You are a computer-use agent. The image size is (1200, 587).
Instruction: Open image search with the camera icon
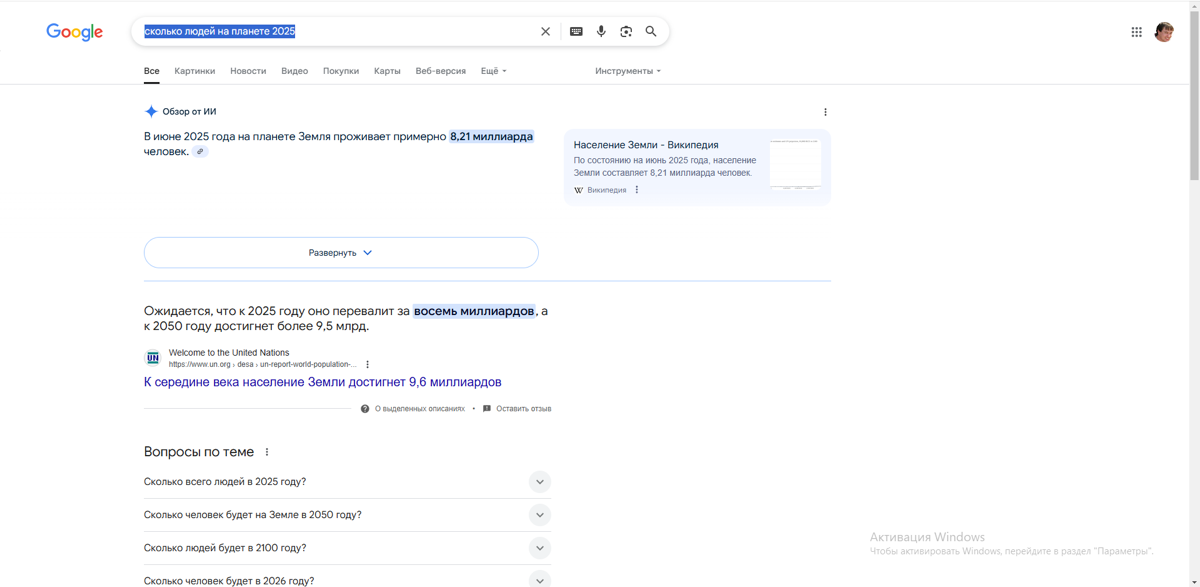(626, 31)
